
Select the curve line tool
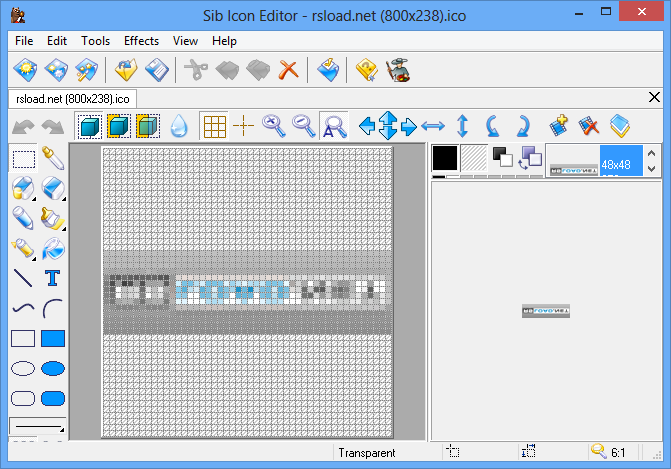pyautogui.click(x=23, y=308)
